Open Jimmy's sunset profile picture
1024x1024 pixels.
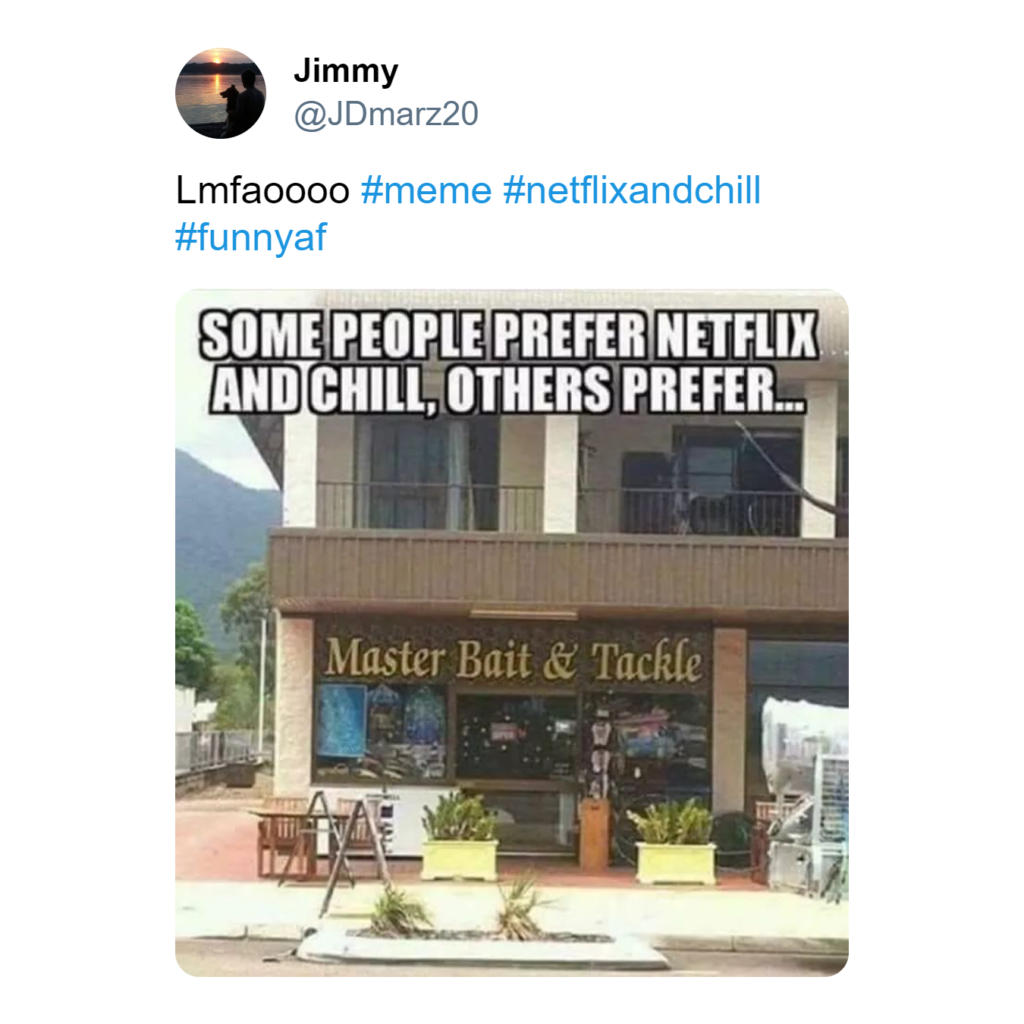(x=221, y=93)
